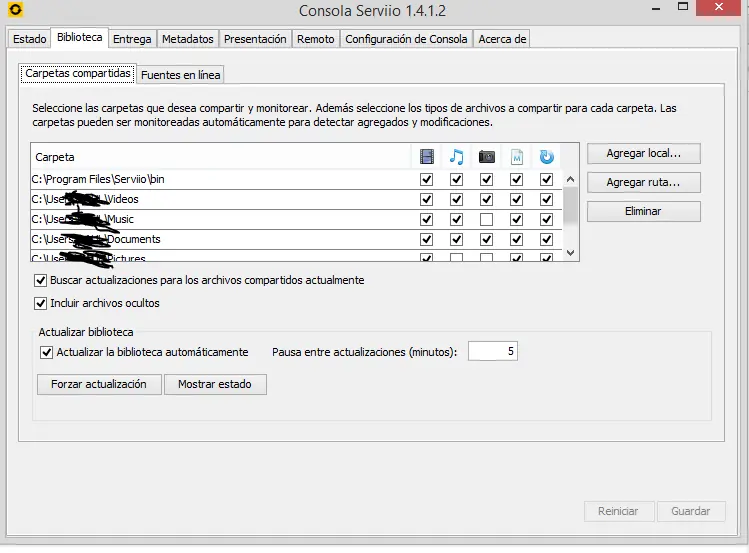This screenshot has width=749, height=553.
Task: Open the Estado tab
Action: pos(30,39)
